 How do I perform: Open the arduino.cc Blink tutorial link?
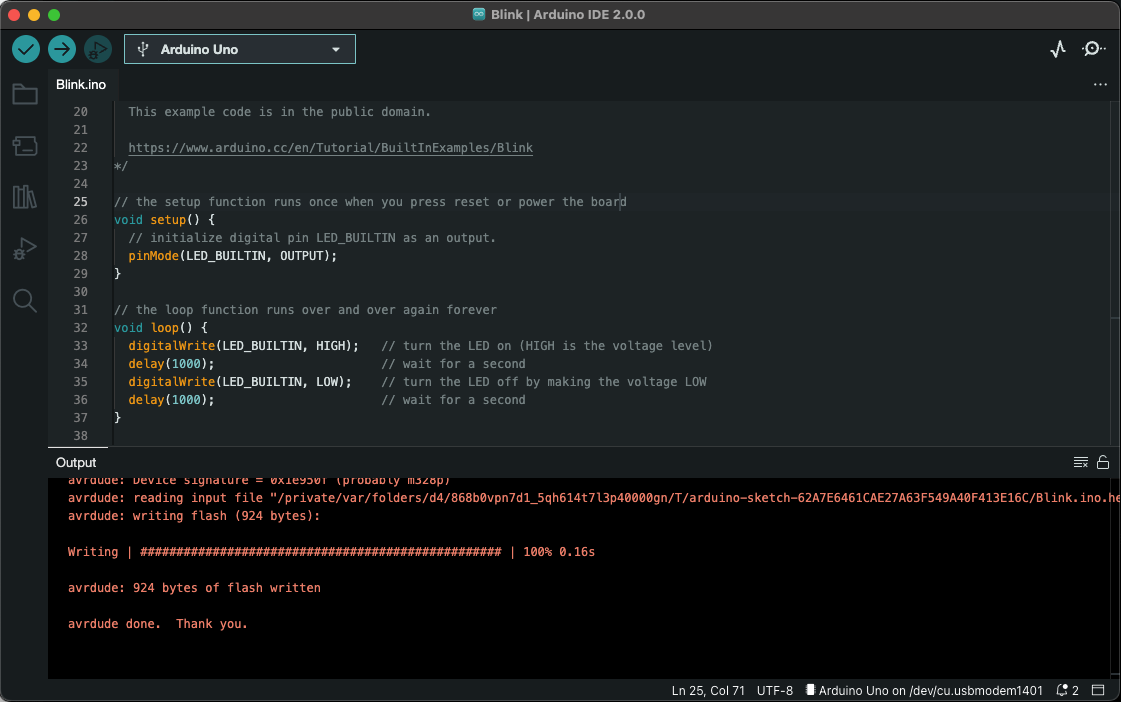330,148
